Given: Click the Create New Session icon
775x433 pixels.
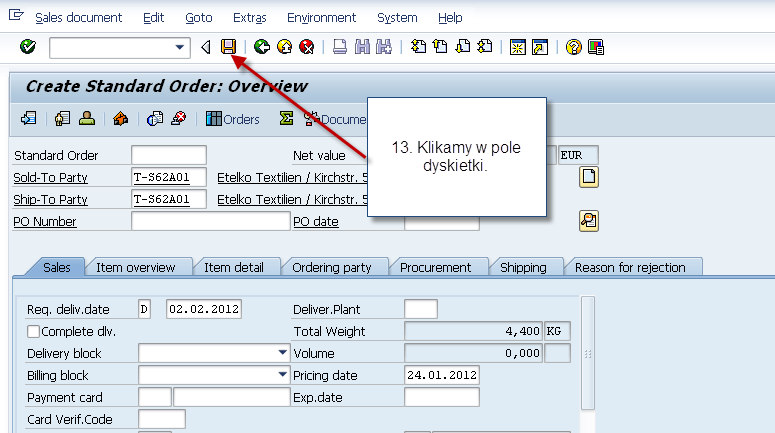Looking at the screenshot, I should click(517, 47).
